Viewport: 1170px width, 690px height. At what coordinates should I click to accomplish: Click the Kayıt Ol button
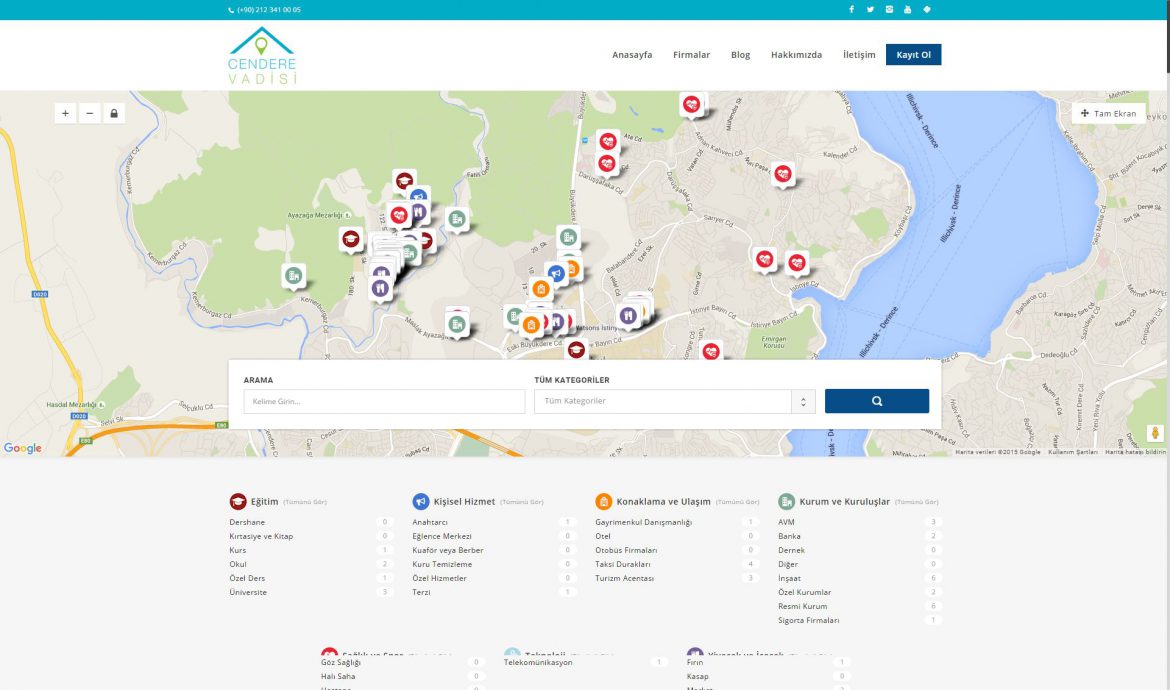point(913,55)
